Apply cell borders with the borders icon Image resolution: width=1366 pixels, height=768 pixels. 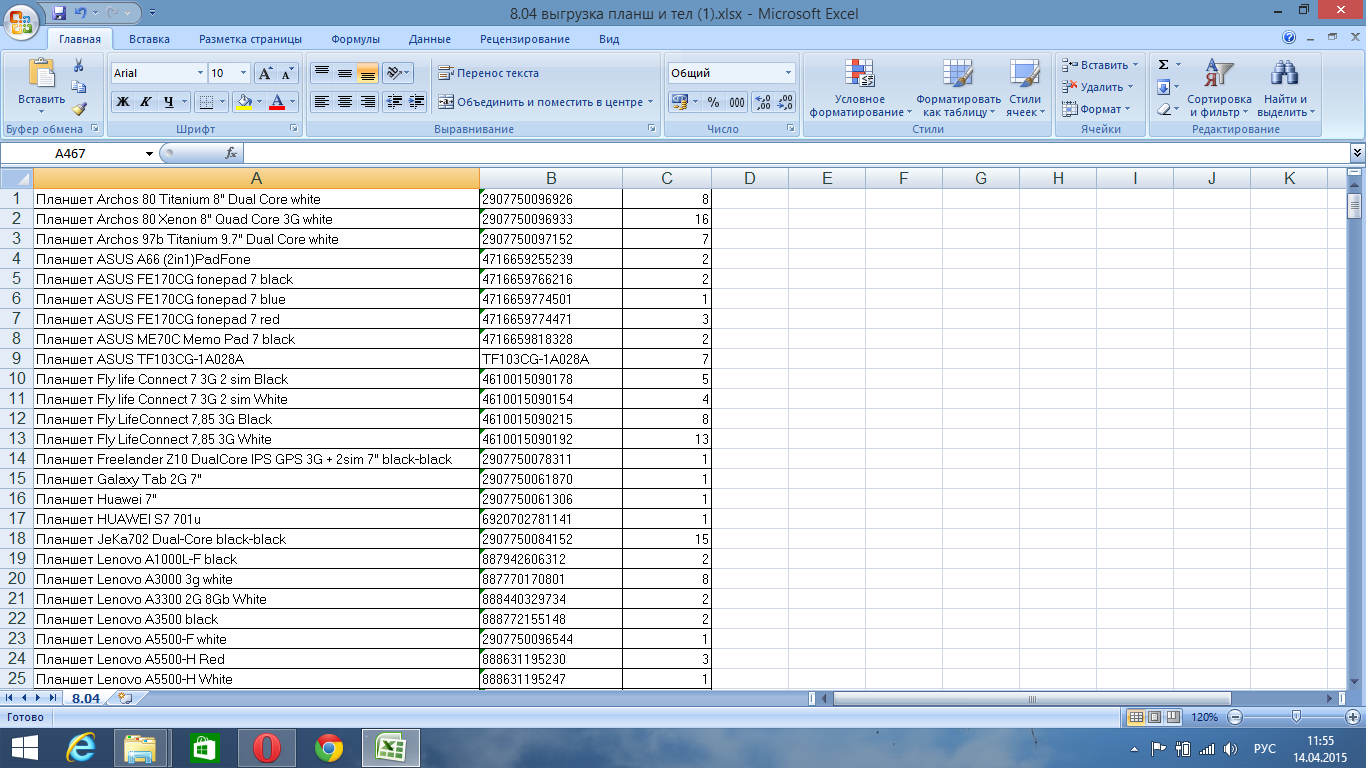pyautogui.click(x=205, y=102)
